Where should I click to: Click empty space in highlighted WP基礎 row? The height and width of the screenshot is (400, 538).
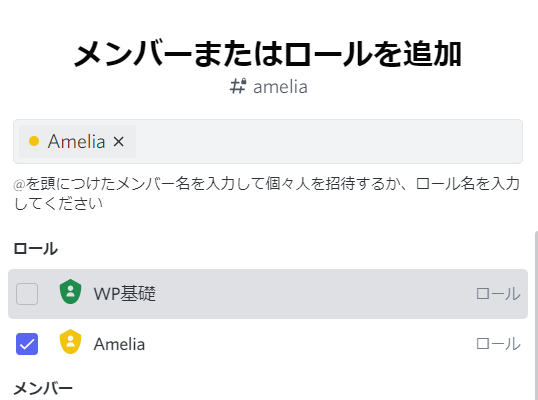click(x=309, y=294)
